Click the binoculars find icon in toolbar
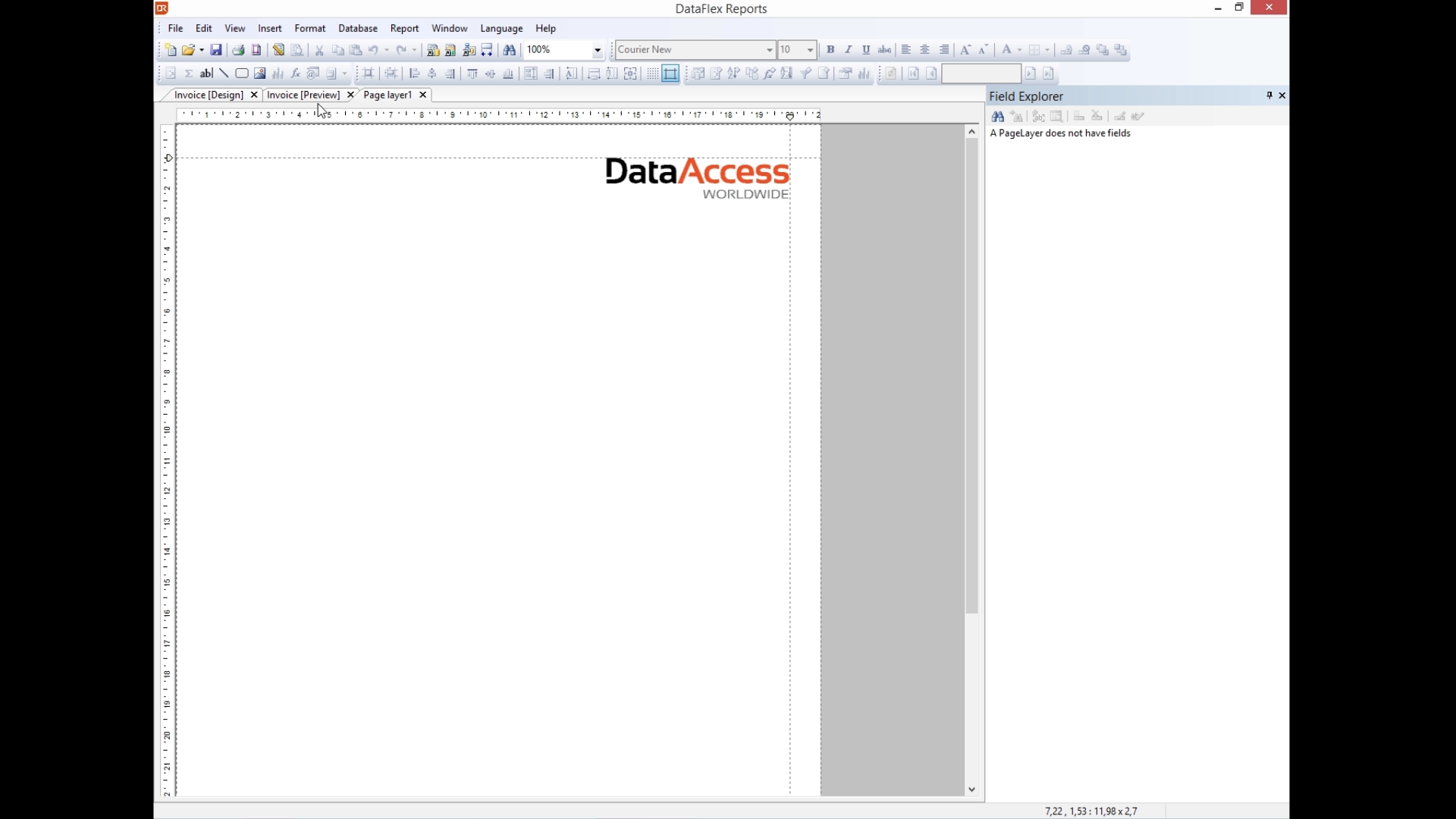 (x=510, y=50)
